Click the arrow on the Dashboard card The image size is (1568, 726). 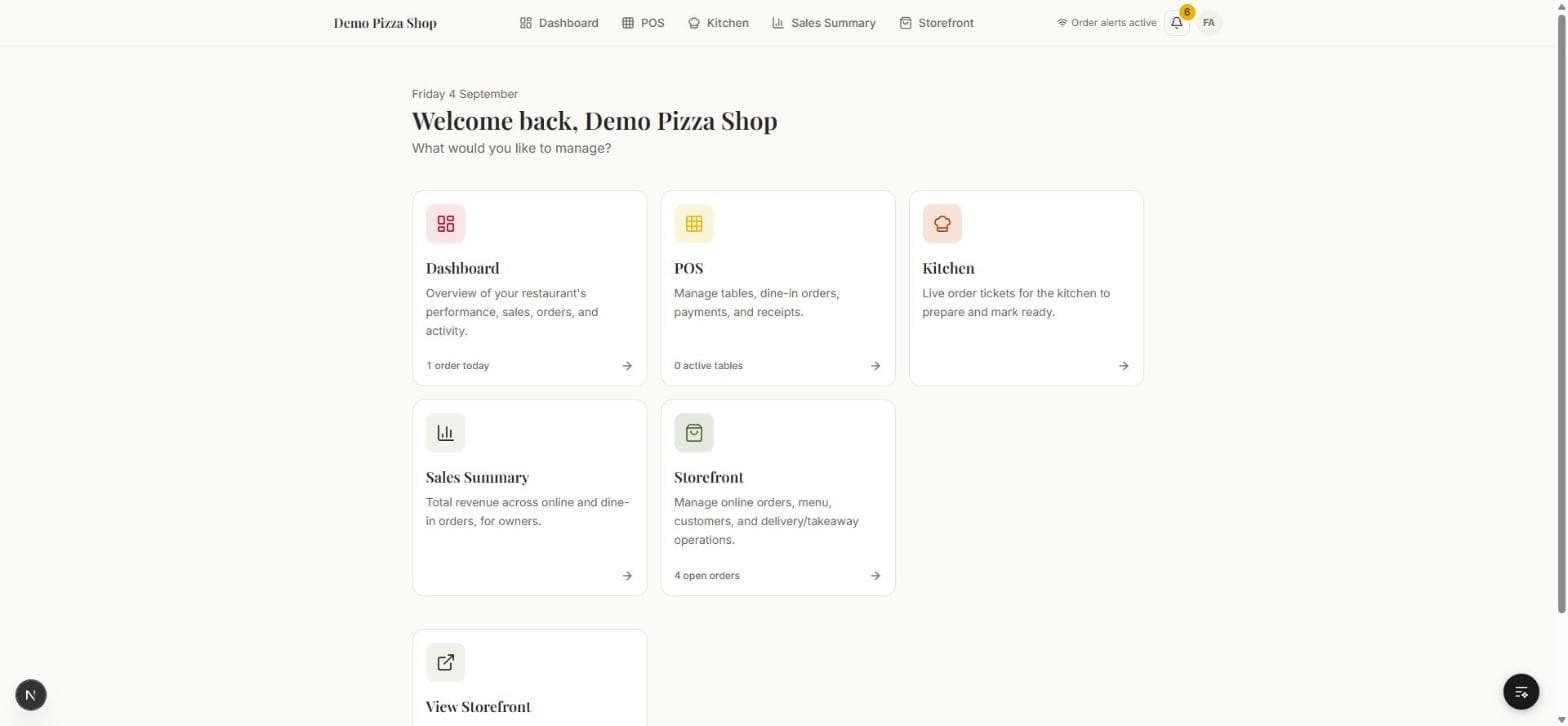point(627,366)
